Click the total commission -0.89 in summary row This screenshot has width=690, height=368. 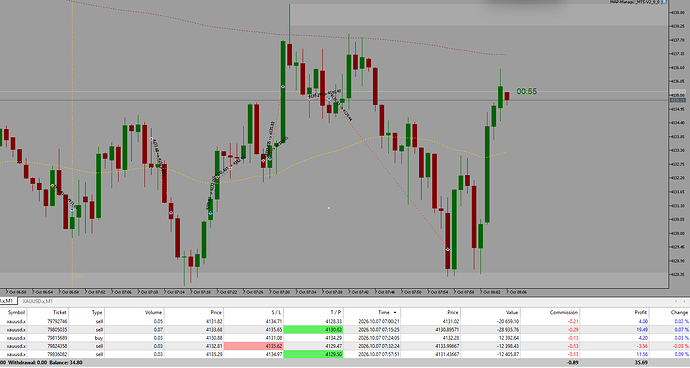(x=573, y=363)
